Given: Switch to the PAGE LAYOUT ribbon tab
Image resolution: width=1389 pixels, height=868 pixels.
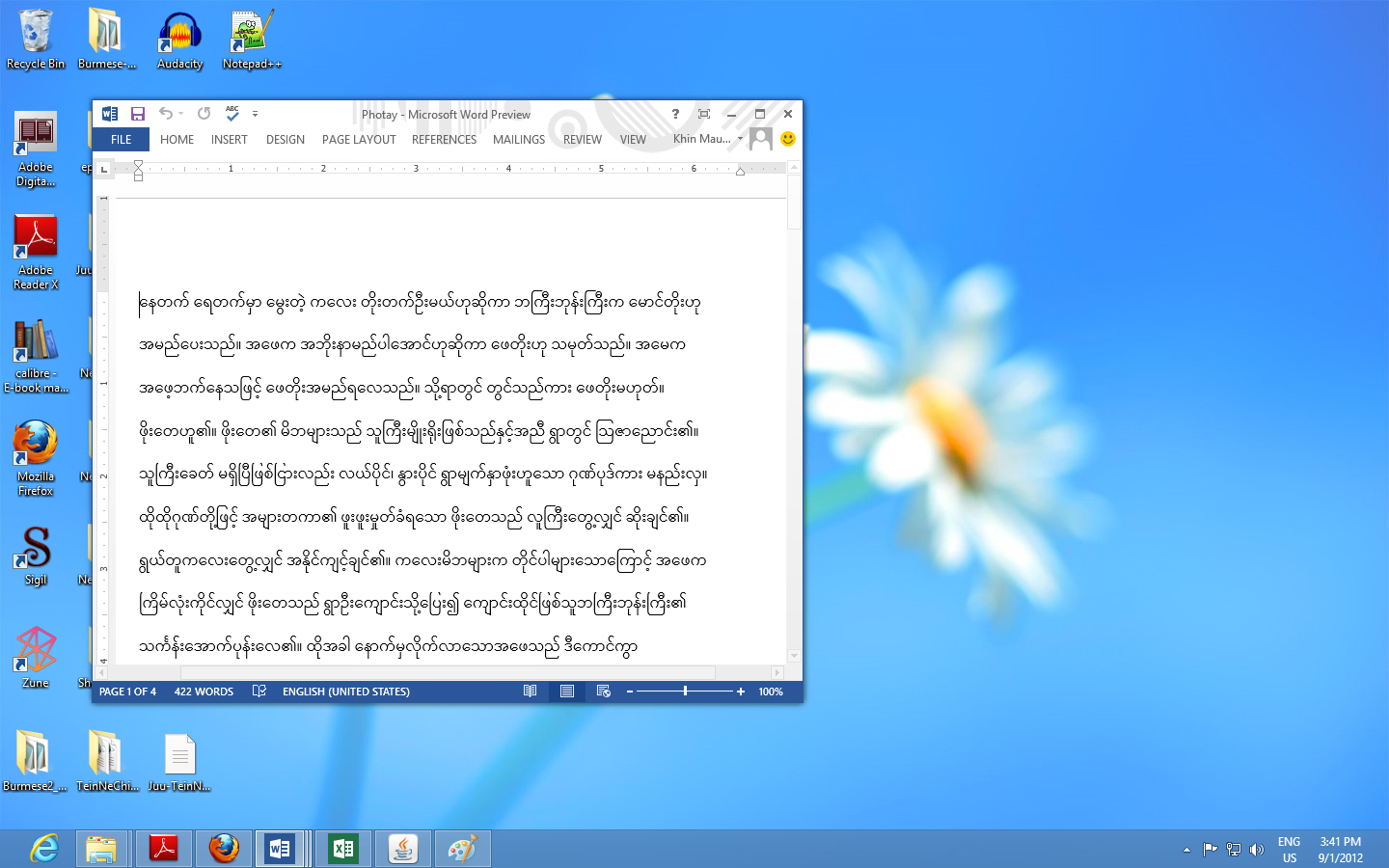Looking at the screenshot, I should (359, 140).
